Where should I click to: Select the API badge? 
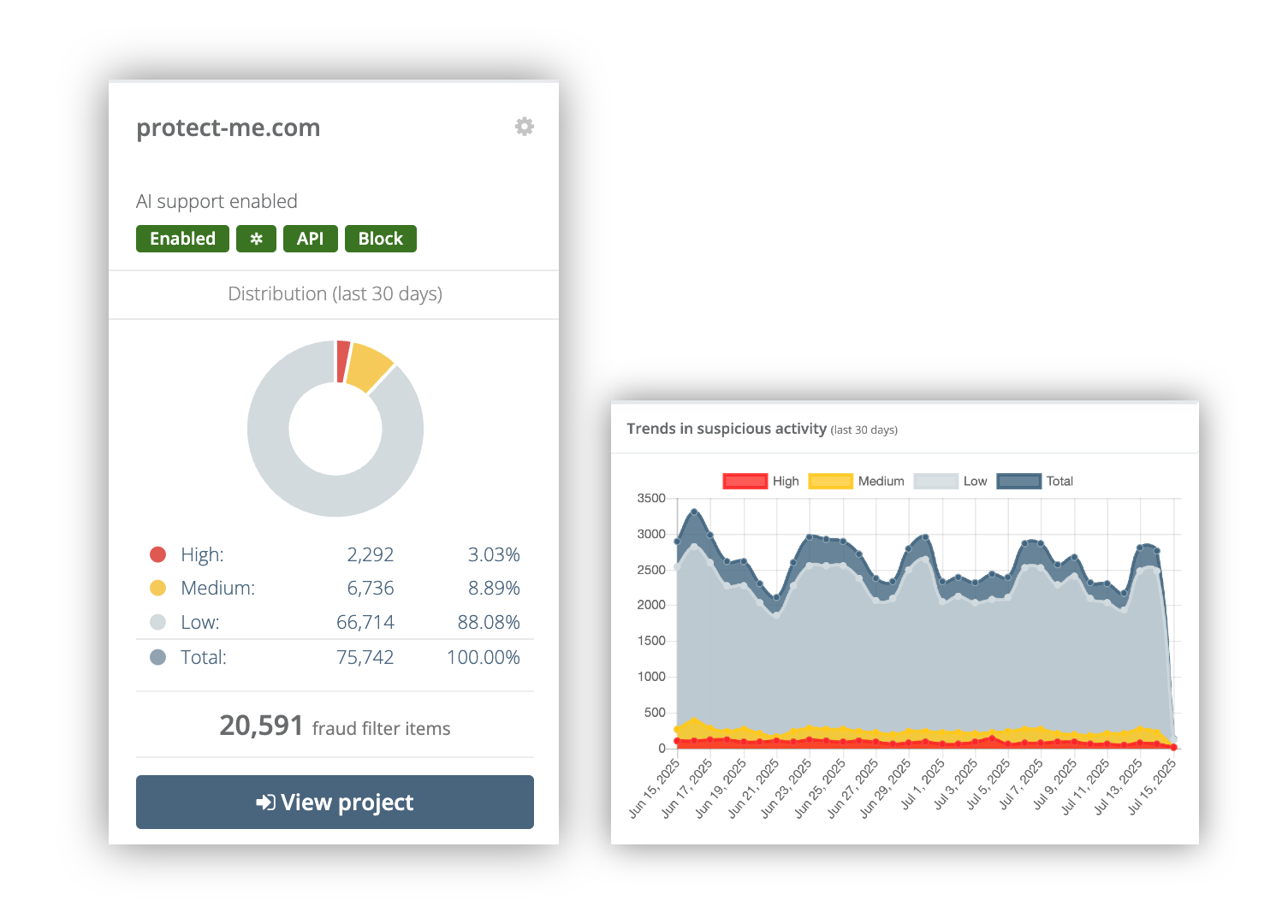(x=310, y=239)
